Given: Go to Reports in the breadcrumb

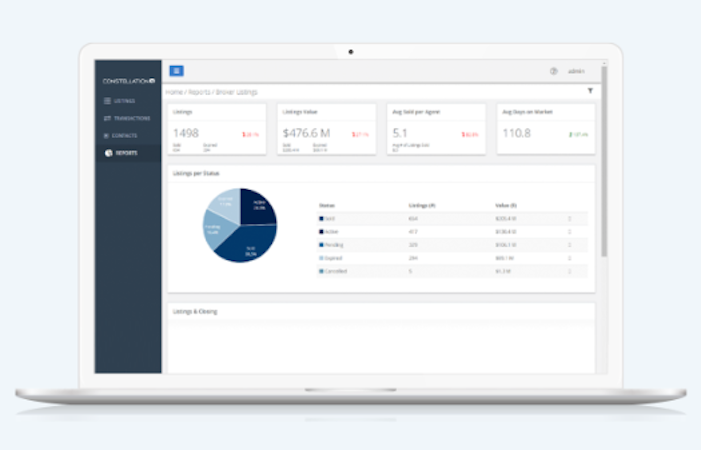Looking at the screenshot, I should tap(199, 92).
